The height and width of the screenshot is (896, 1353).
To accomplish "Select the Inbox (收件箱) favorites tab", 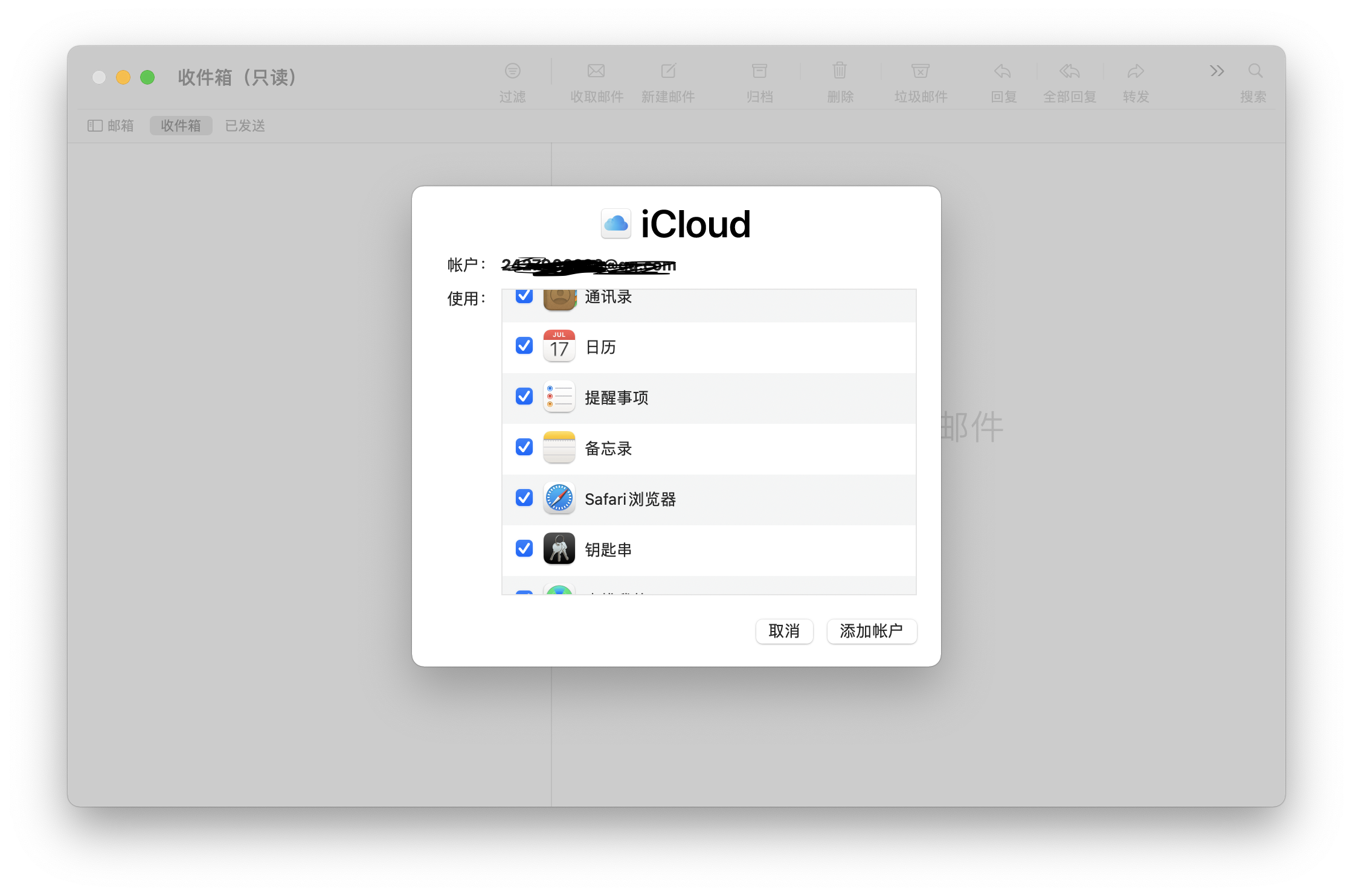I will click(181, 126).
